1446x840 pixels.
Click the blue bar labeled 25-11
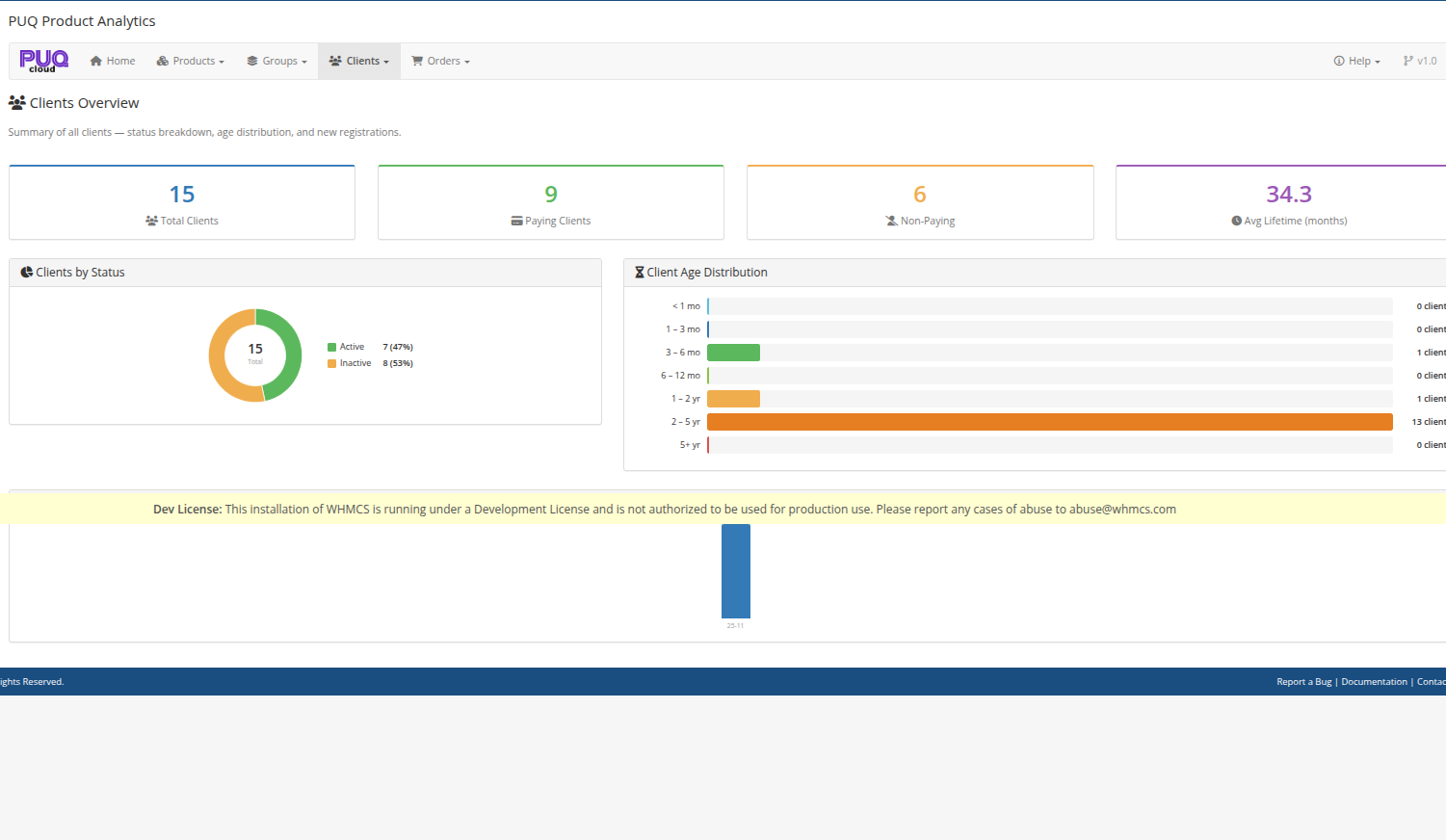(x=736, y=570)
